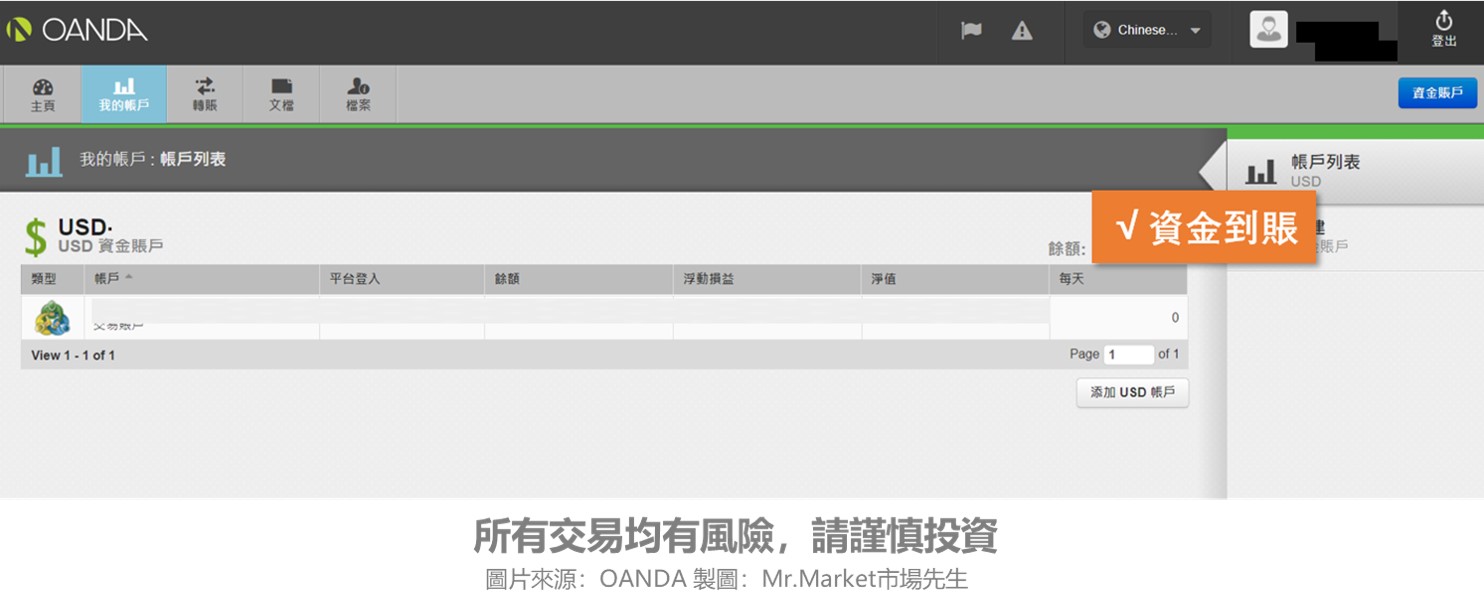
Task: Click the blue 資金賬戶 button
Action: coord(1437,93)
